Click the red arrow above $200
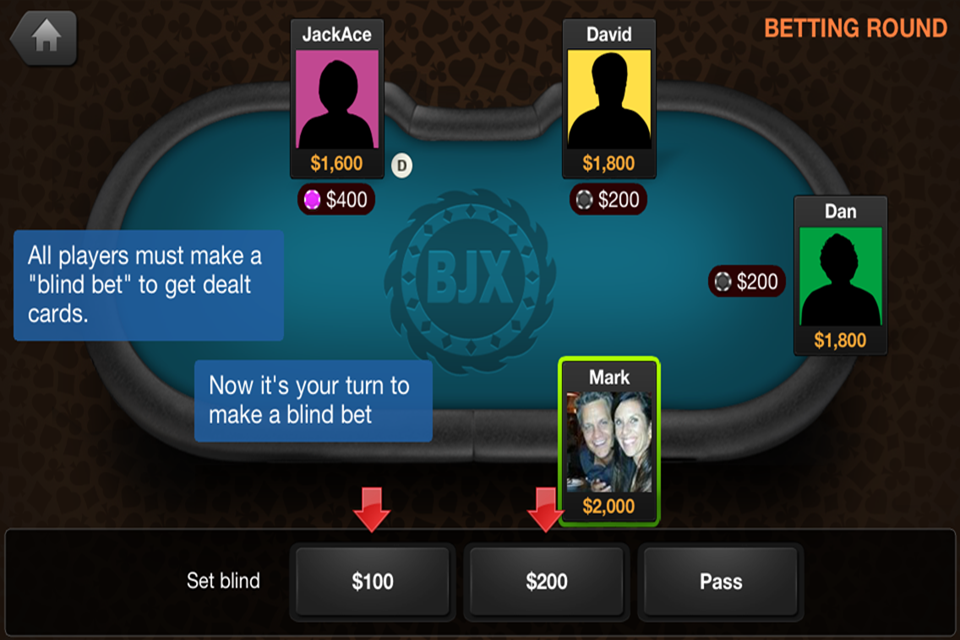960x640 pixels. pyautogui.click(x=544, y=510)
